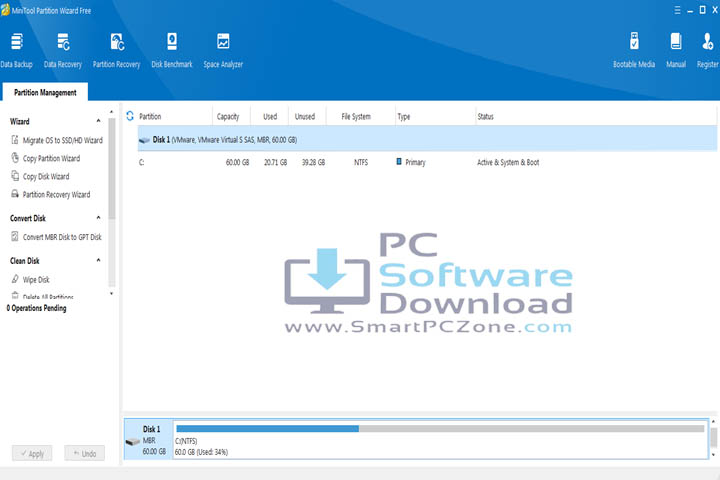Sort by the Partition column header

click(150, 117)
